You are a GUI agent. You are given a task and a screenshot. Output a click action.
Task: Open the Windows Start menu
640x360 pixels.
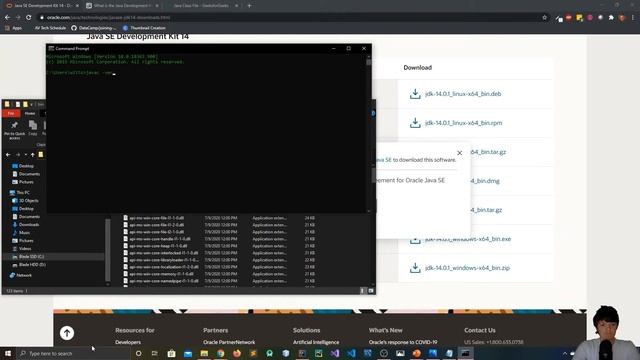[8, 353]
